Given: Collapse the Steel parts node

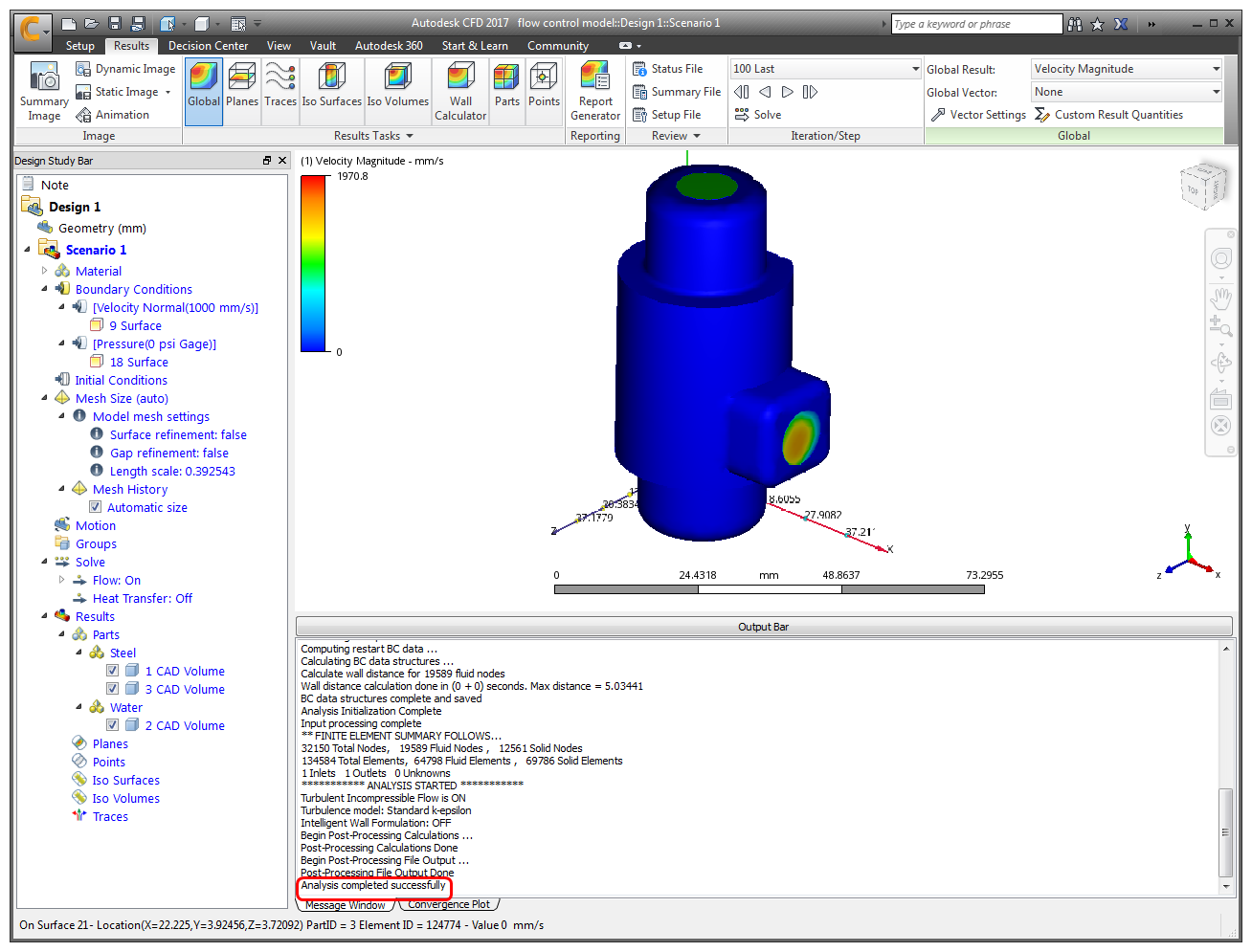Looking at the screenshot, I should click(x=78, y=653).
